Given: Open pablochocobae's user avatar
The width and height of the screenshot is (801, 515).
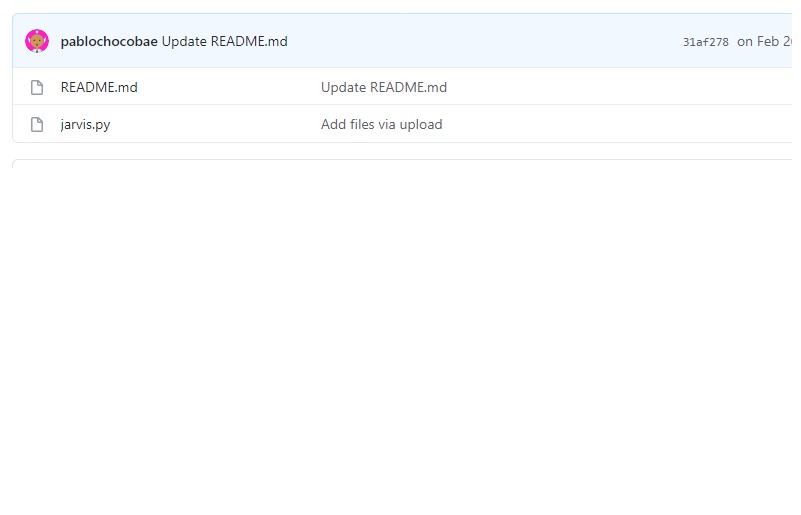Looking at the screenshot, I should click(37, 41).
